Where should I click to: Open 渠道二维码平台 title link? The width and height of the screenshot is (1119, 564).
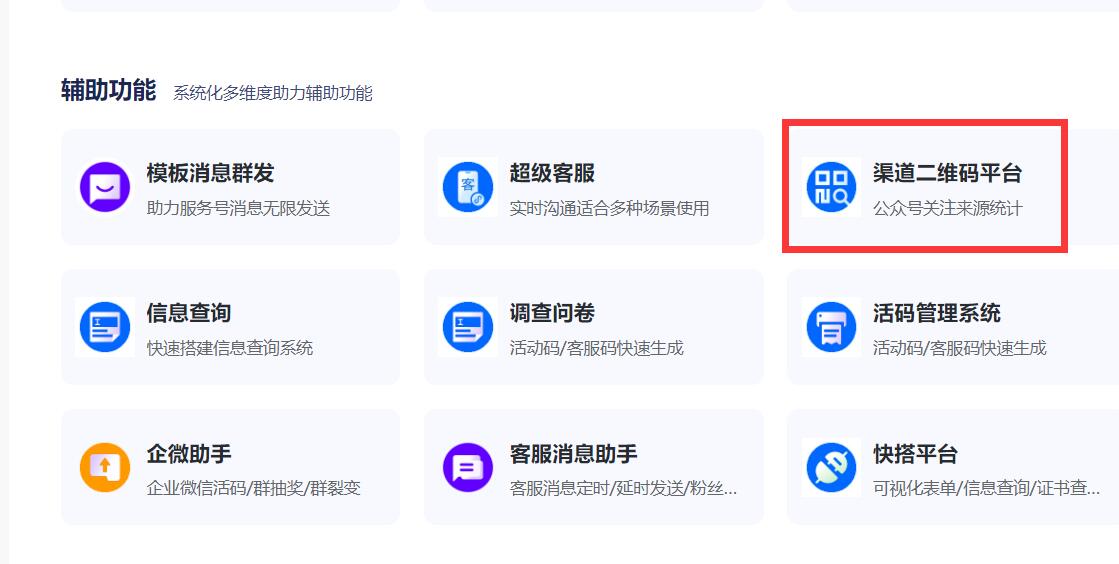pyautogui.click(x=948, y=173)
